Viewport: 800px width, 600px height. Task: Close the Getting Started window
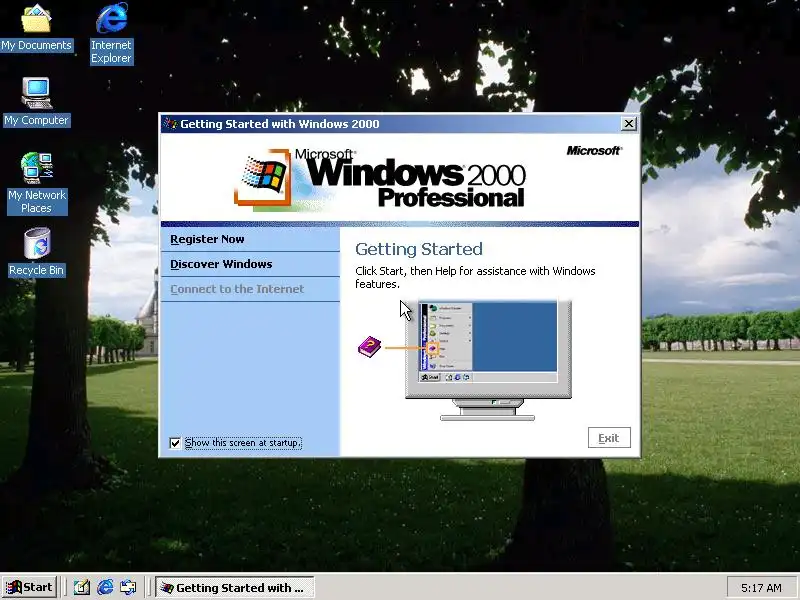pos(629,123)
